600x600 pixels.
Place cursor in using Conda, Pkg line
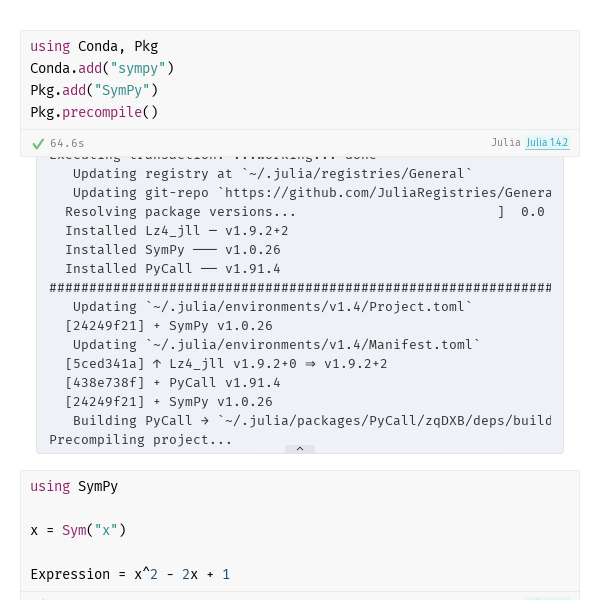tap(94, 46)
